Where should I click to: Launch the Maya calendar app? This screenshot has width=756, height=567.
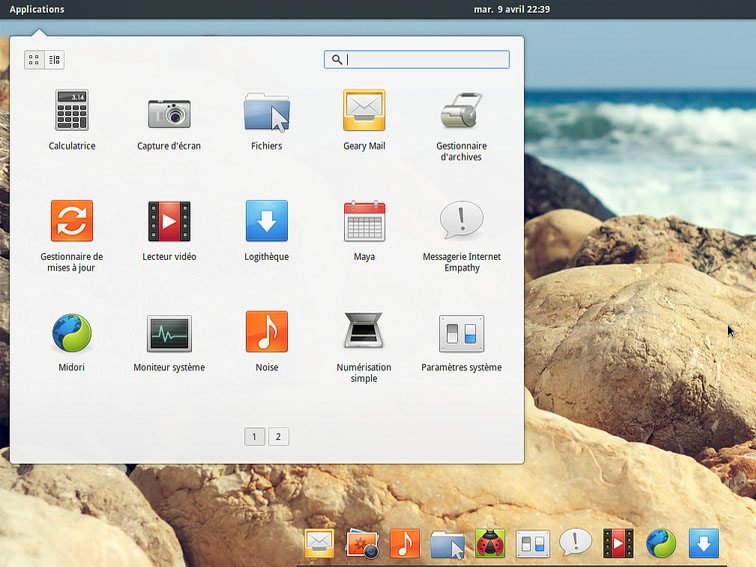point(364,230)
